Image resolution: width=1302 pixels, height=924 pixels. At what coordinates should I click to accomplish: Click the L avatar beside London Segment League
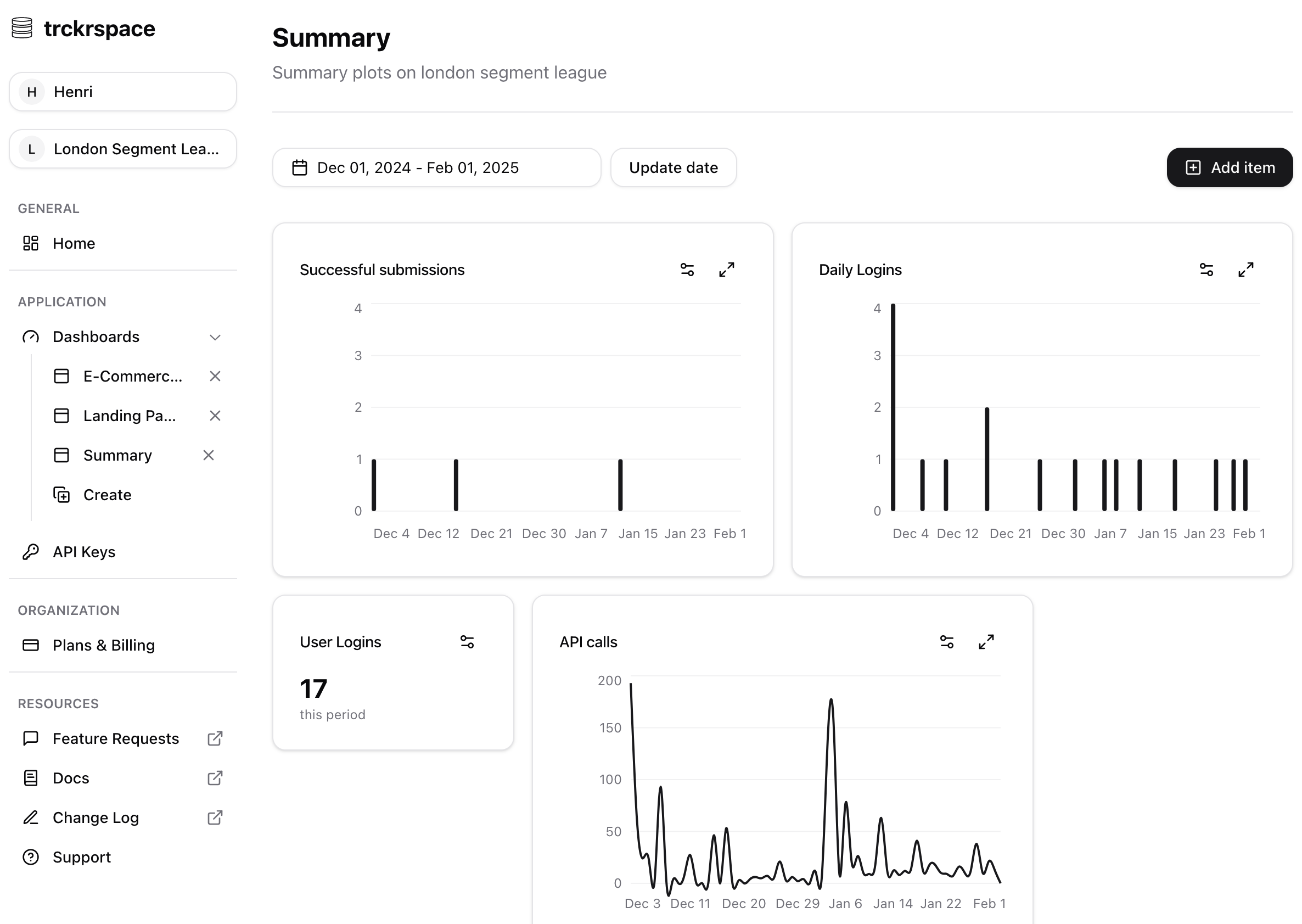[32, 148]
